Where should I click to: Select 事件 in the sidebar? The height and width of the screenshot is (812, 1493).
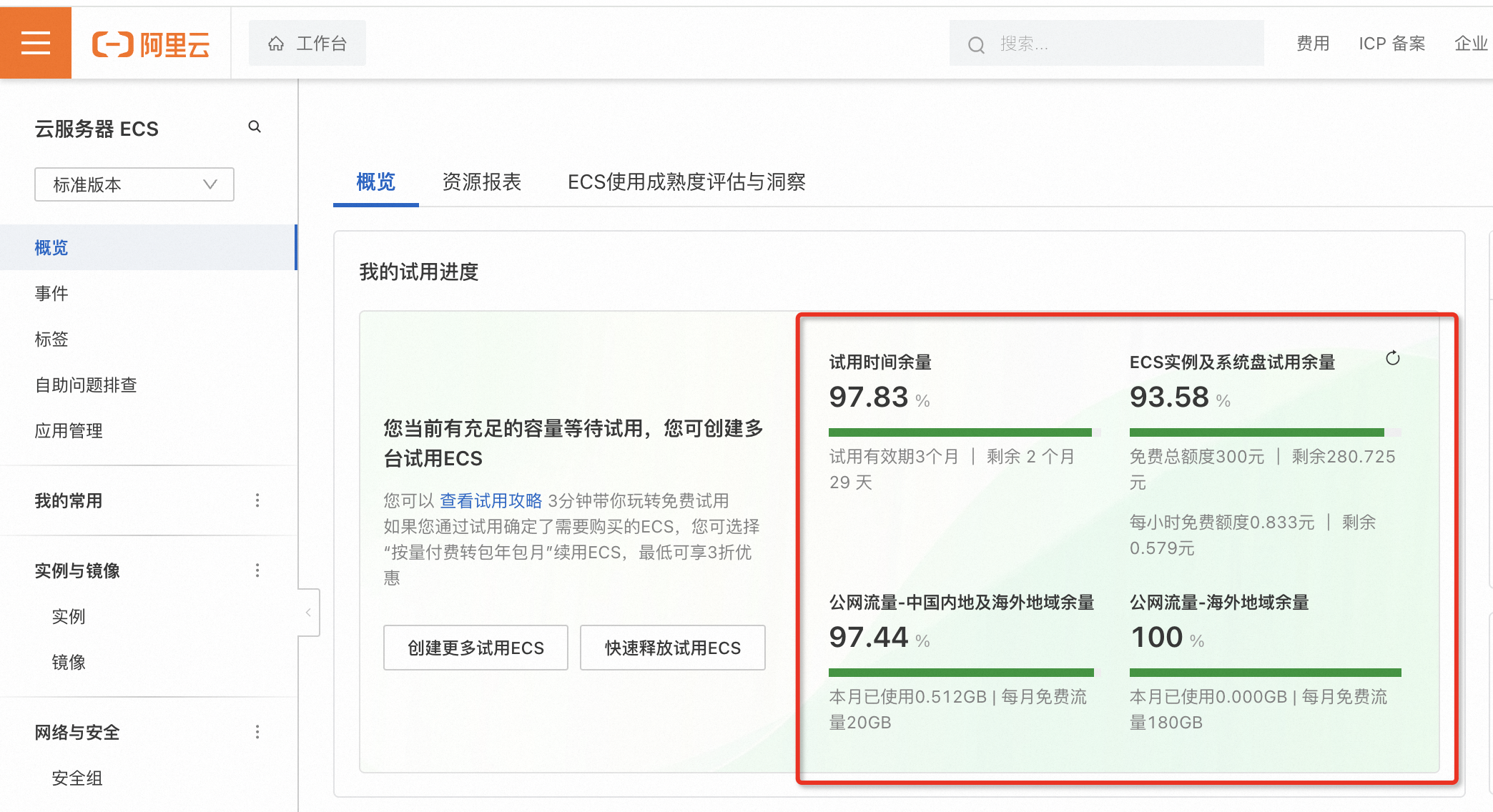pyautogui.click(x=148, y=293)
